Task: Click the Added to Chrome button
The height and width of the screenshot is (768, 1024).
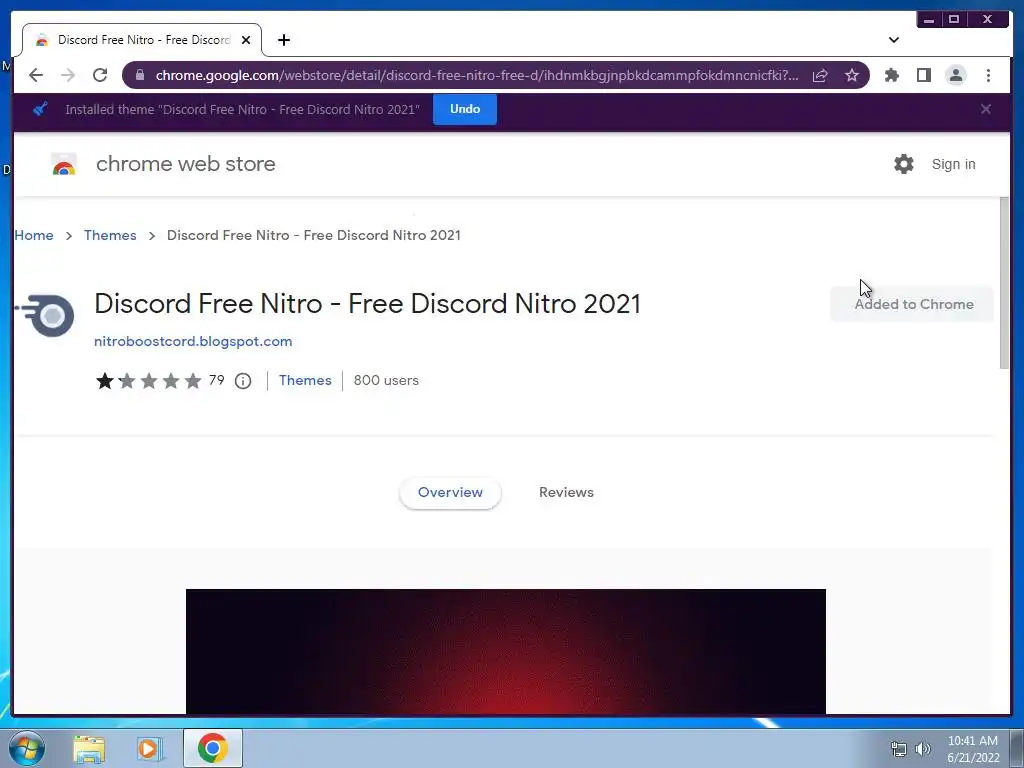Action: click(x=912, y=304)
